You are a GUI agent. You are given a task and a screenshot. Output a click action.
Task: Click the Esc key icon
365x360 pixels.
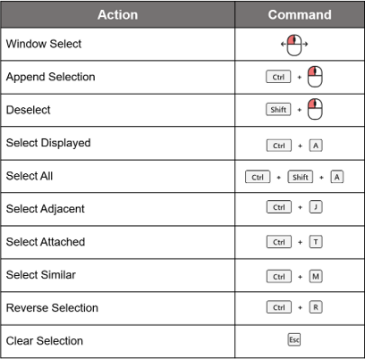click(x=294, y=340)
